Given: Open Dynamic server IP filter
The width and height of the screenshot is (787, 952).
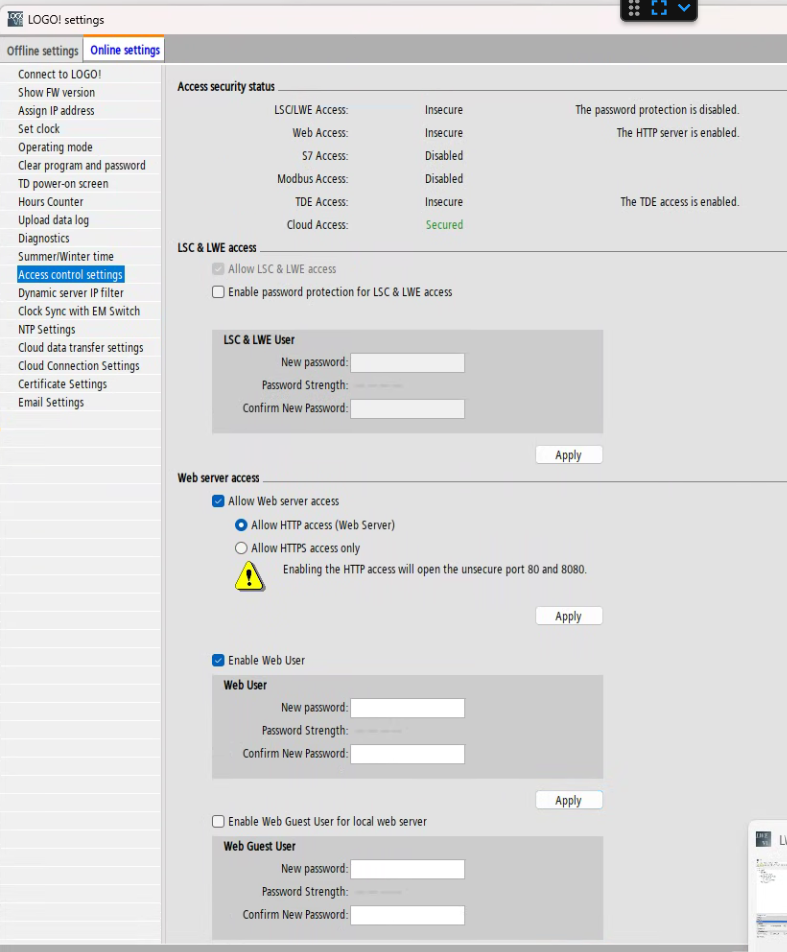Looking at the screenshot, I should [x=70, y=293].
